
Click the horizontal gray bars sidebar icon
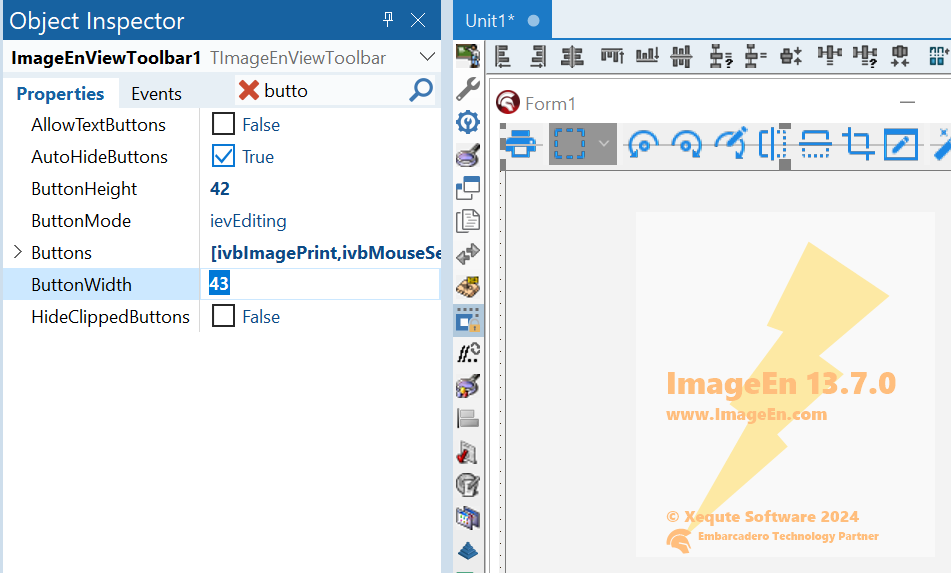point(468,419)
